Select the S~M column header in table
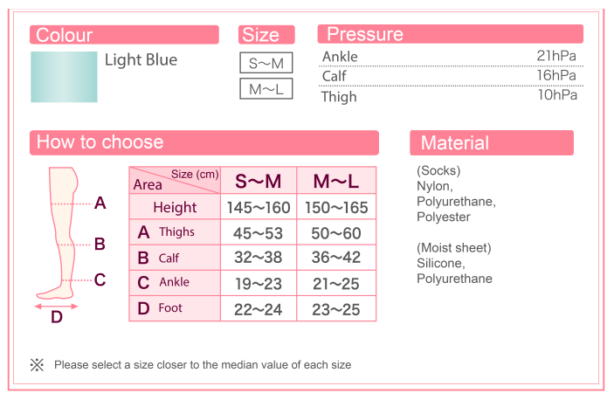This screenshot has width=614, height=400. click(258, 181)
